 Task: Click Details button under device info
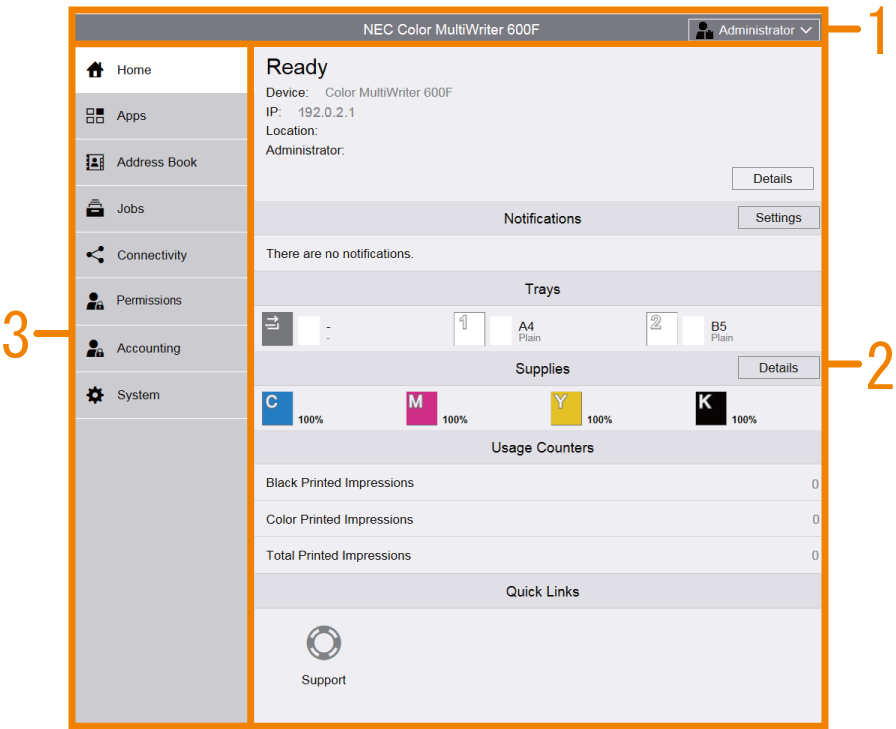[772, 178]
